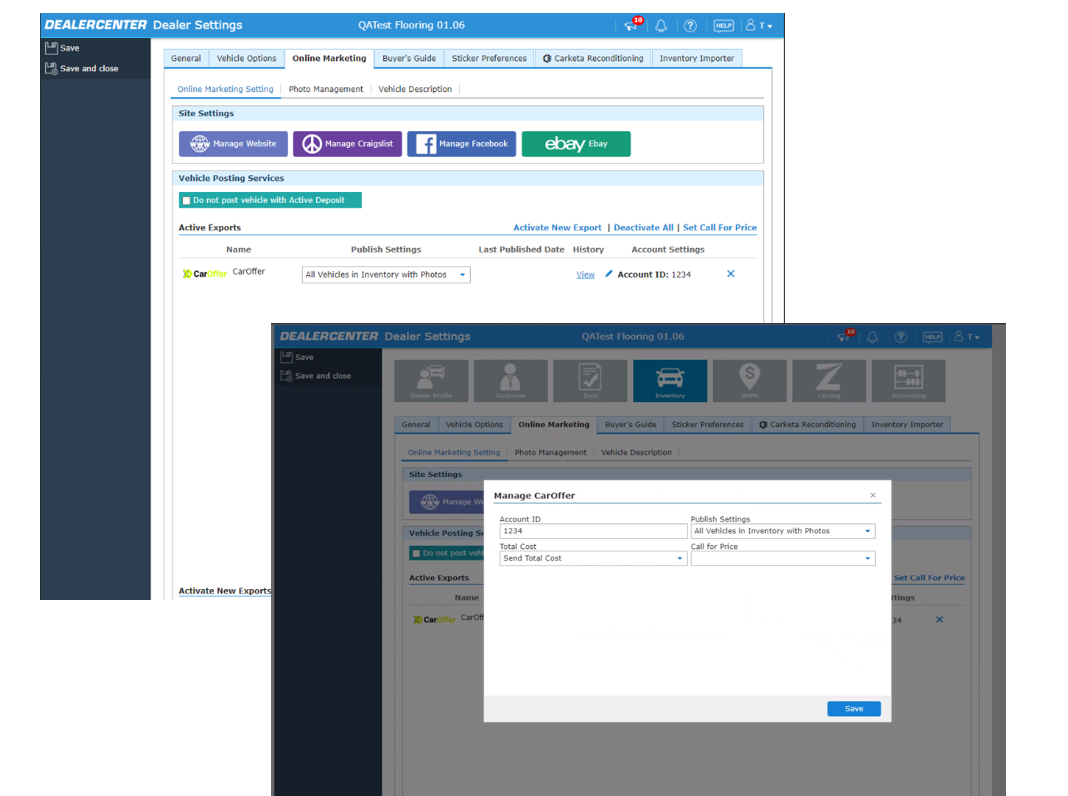Click pencil edit icon beside Account ID 1234

pyautogui.click(x=609, y=274)
